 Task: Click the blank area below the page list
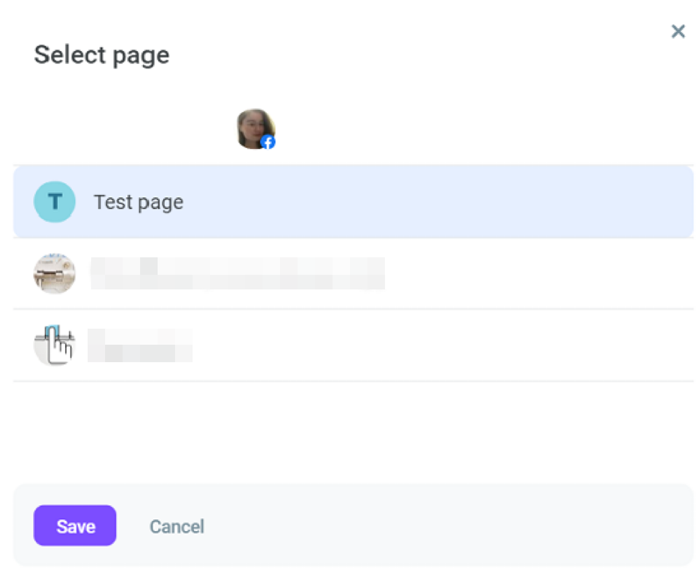353,432
